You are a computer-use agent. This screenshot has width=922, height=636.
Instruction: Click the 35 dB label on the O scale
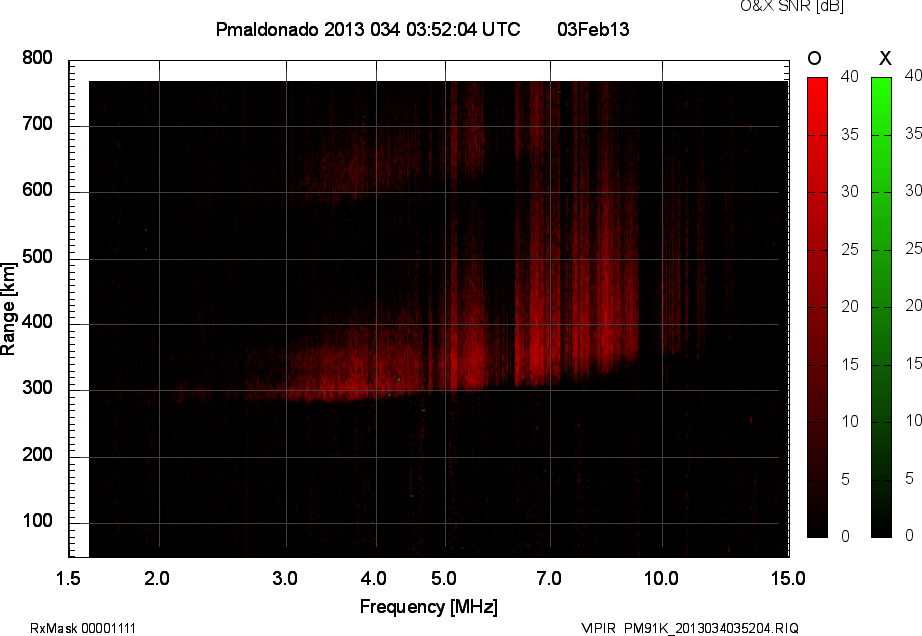pyautogui.click(x=850, y=135)
